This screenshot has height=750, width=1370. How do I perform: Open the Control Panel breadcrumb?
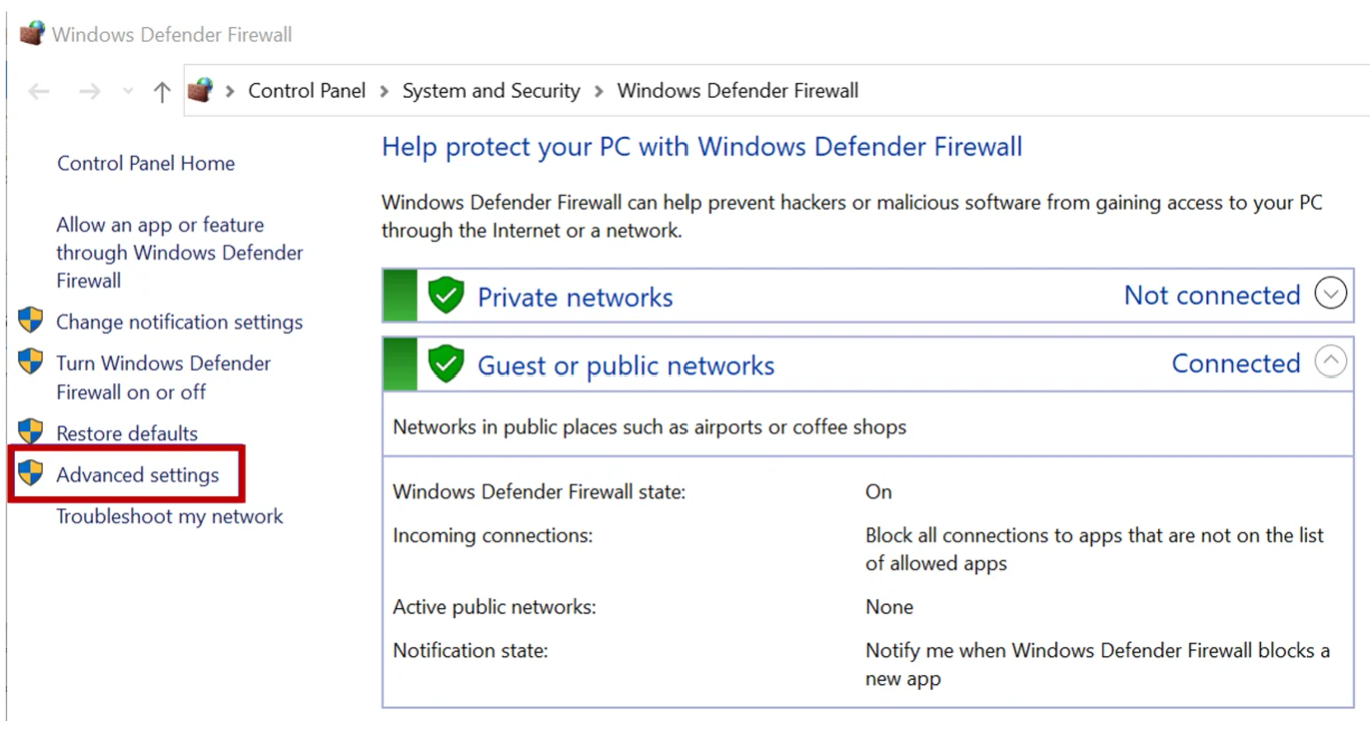click(307, 91)
